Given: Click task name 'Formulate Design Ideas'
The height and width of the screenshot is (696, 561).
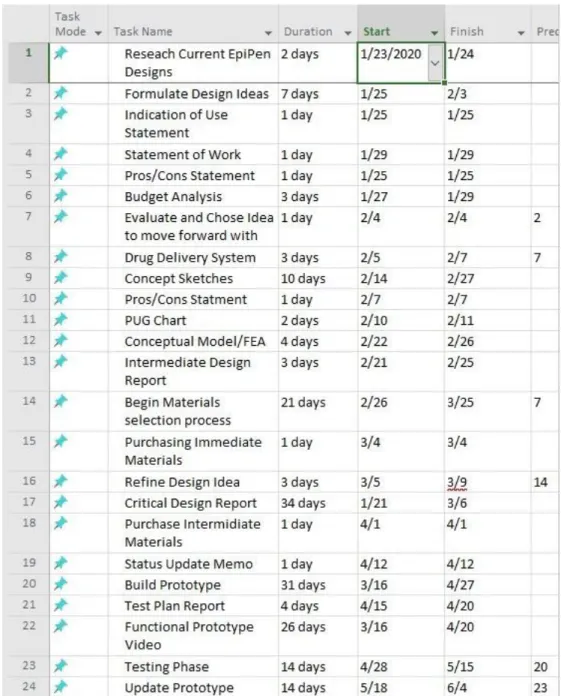Looking at the screenshot, I should (x=197, y=94).
